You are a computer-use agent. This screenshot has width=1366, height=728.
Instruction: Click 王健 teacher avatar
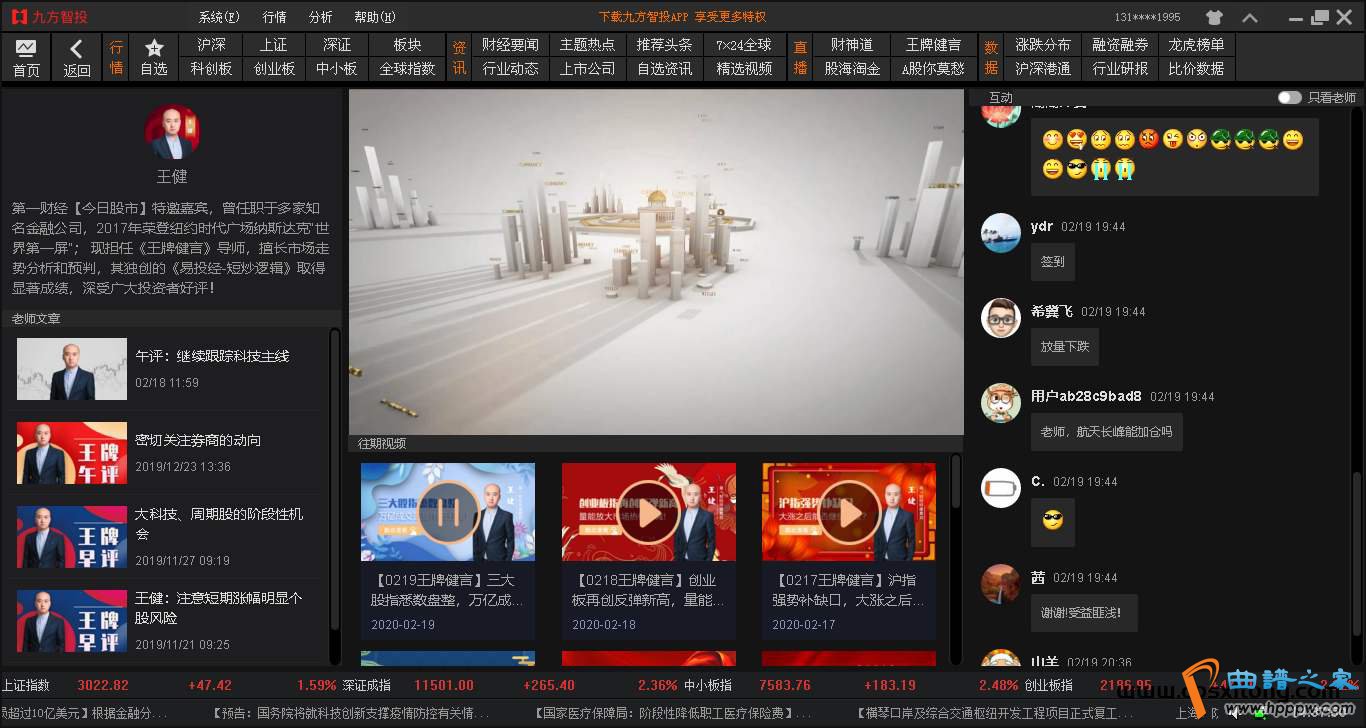pos(172,132)
